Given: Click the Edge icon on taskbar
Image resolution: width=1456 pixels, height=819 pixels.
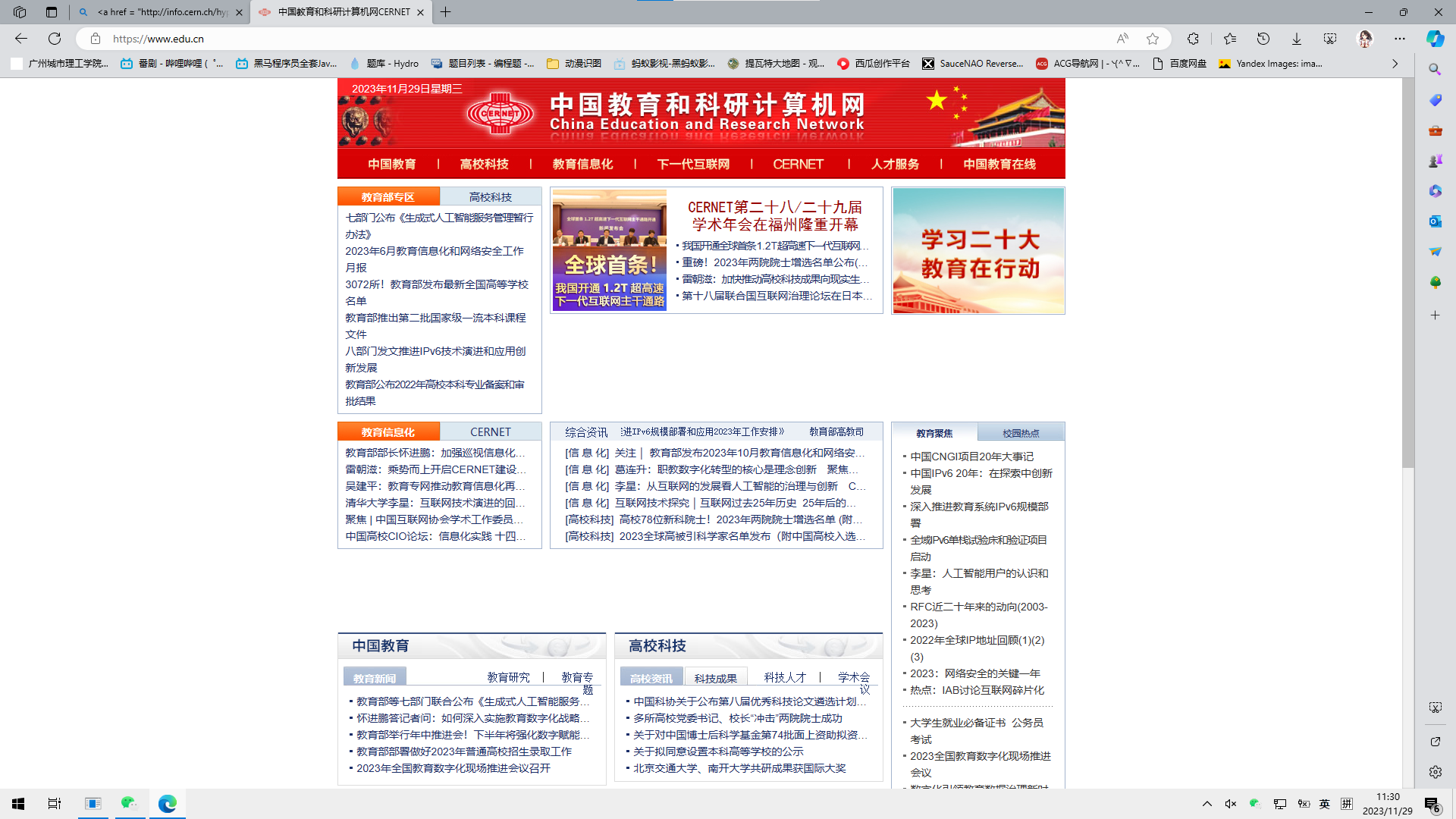Looking at the screenshot, I should (x=167, y=804).
